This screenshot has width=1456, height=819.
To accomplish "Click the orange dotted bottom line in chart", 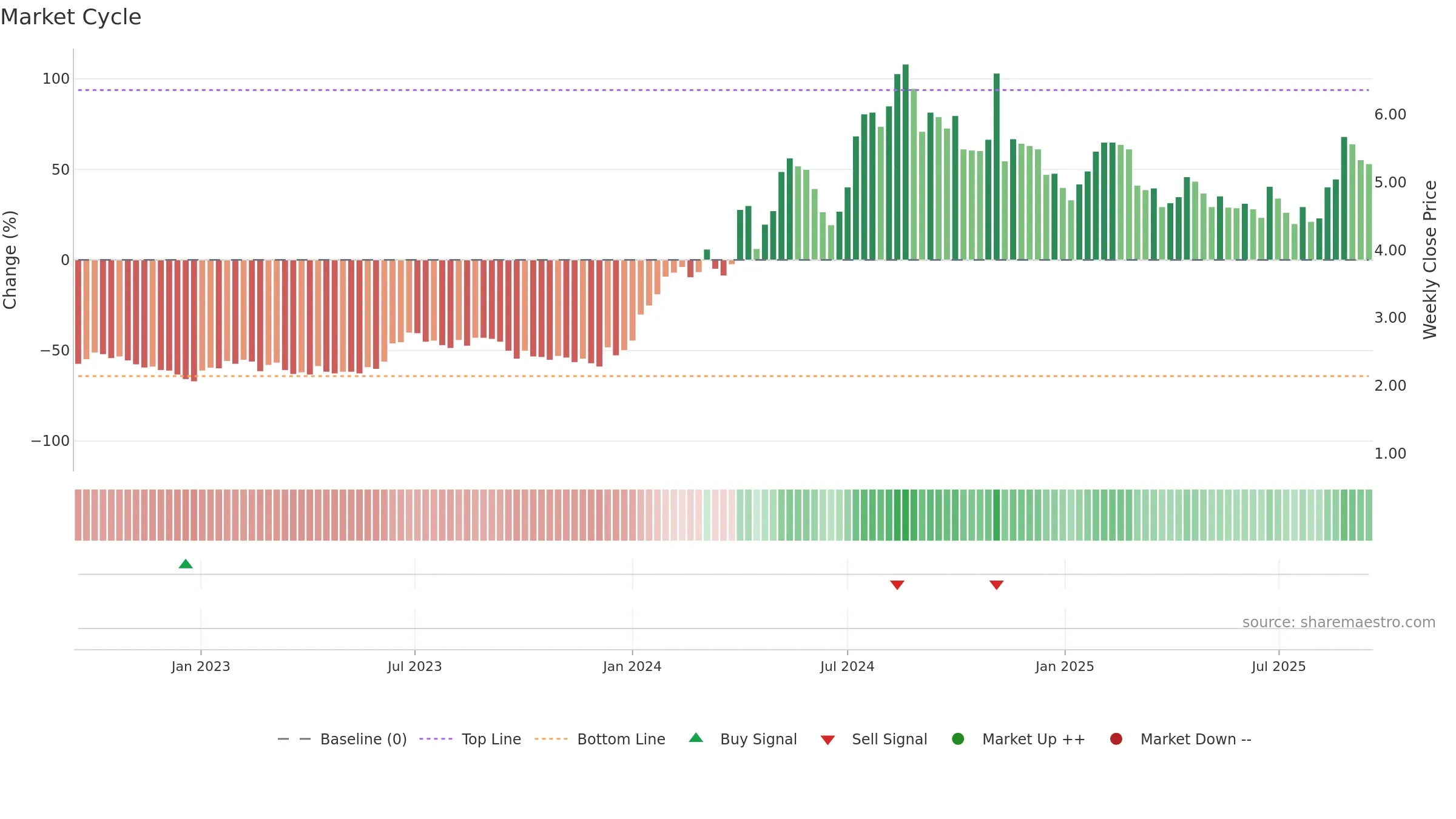I will coord(723,376).
